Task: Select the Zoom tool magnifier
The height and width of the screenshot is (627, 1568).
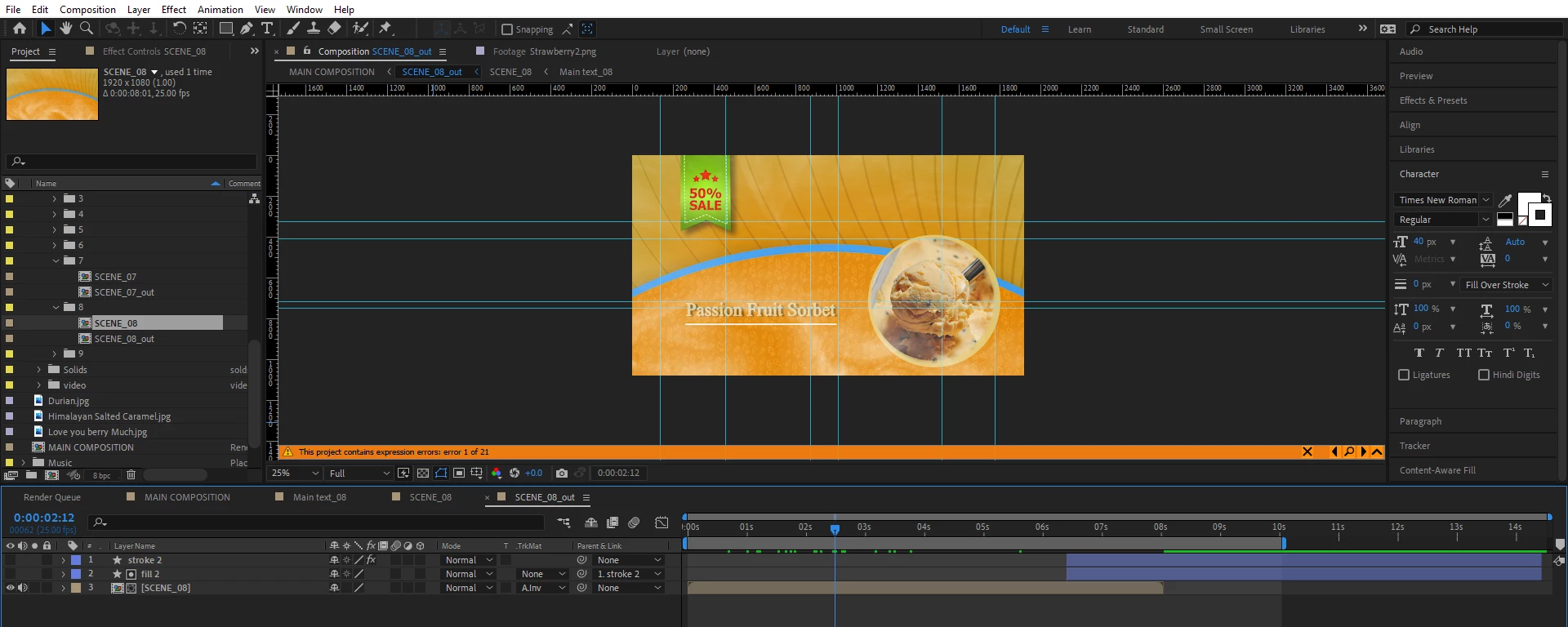Action: pyautogui.click(x=86, y=29)
